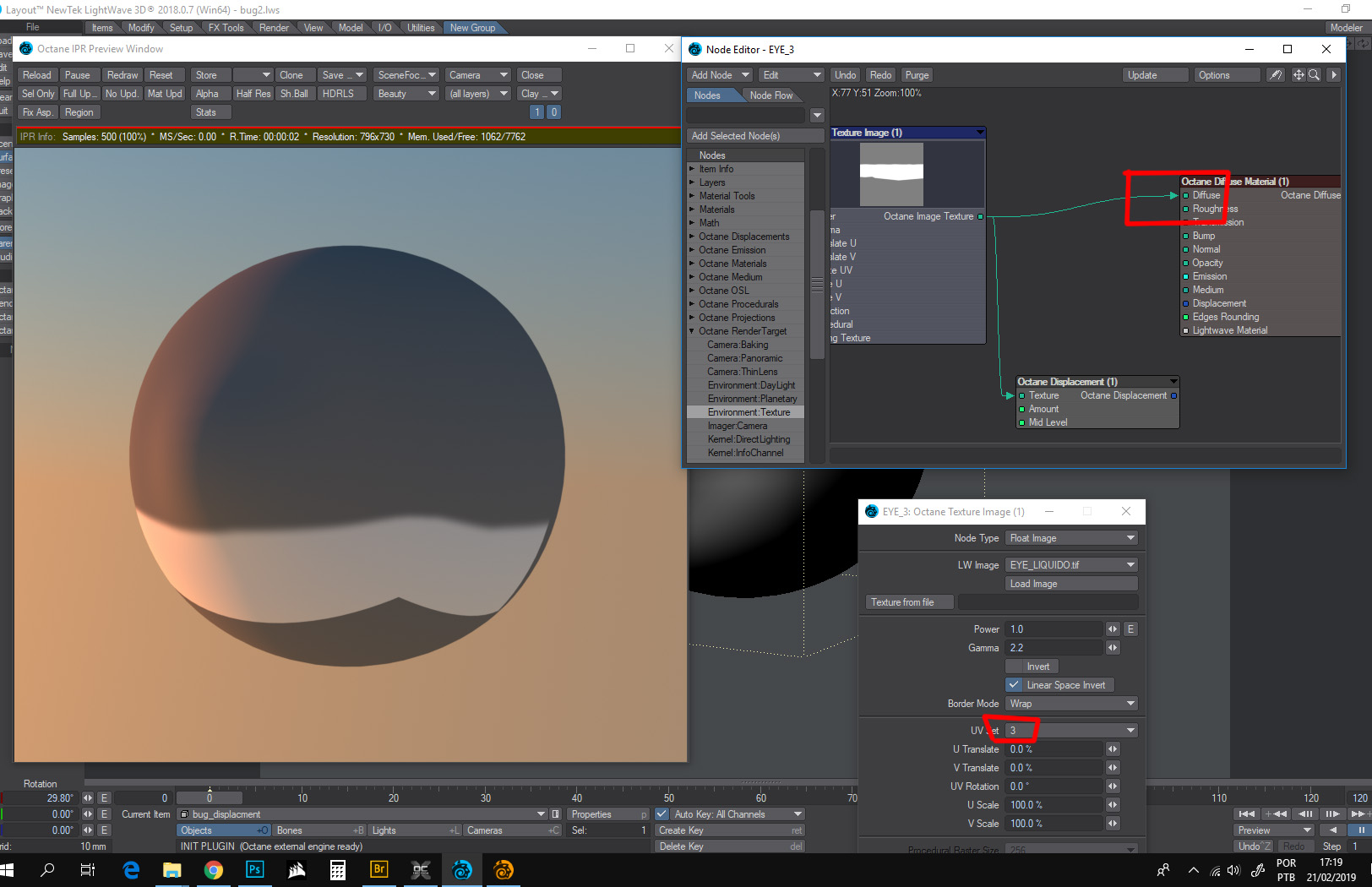Toggle Sel Only in IPR window
The width and height of the screenshot is (1372, 887).
tap(38, 94)
